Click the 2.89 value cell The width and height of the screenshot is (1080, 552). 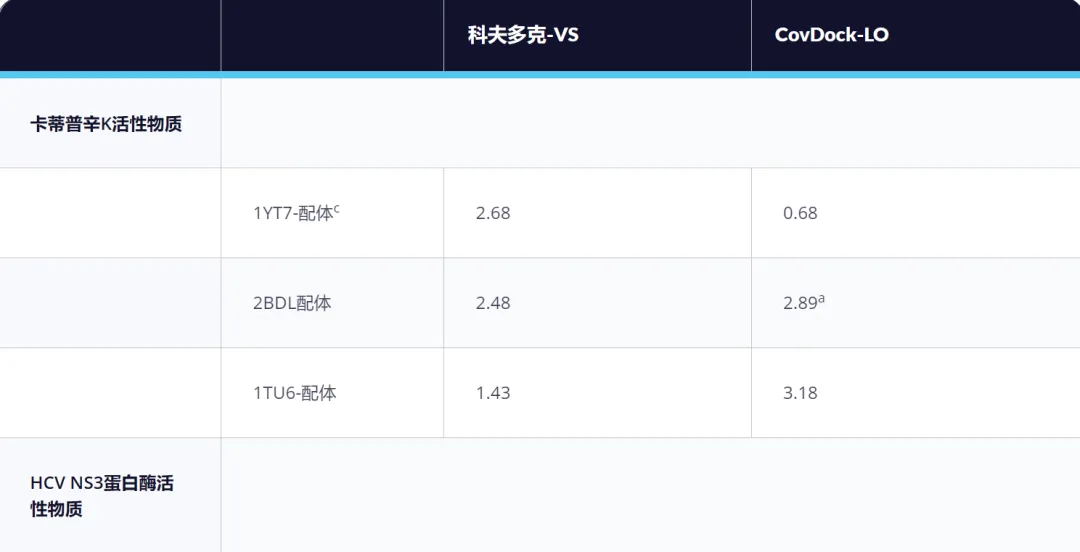pyautogui.click(x=915, y=303)
